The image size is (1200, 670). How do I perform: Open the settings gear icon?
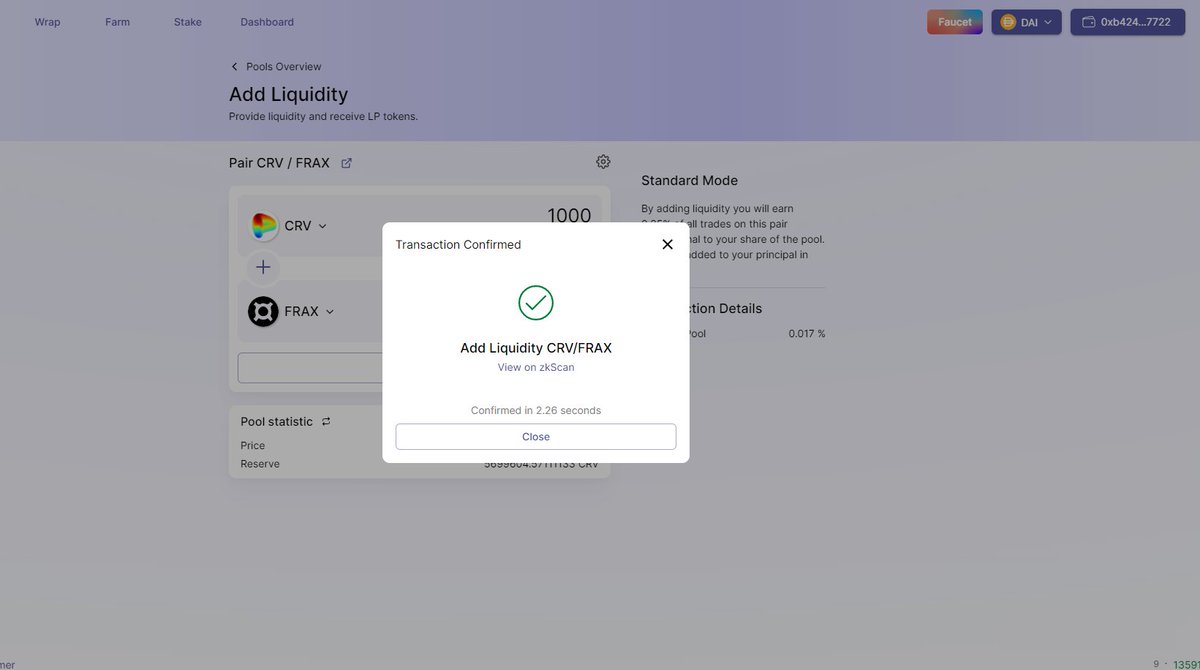pyautogui.click(x=603, y=161)
